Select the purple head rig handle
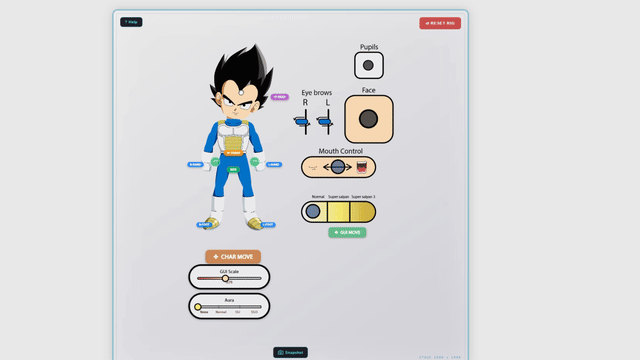Image resolution: width=640 pixels, height=360 pixels. (280, 97)
